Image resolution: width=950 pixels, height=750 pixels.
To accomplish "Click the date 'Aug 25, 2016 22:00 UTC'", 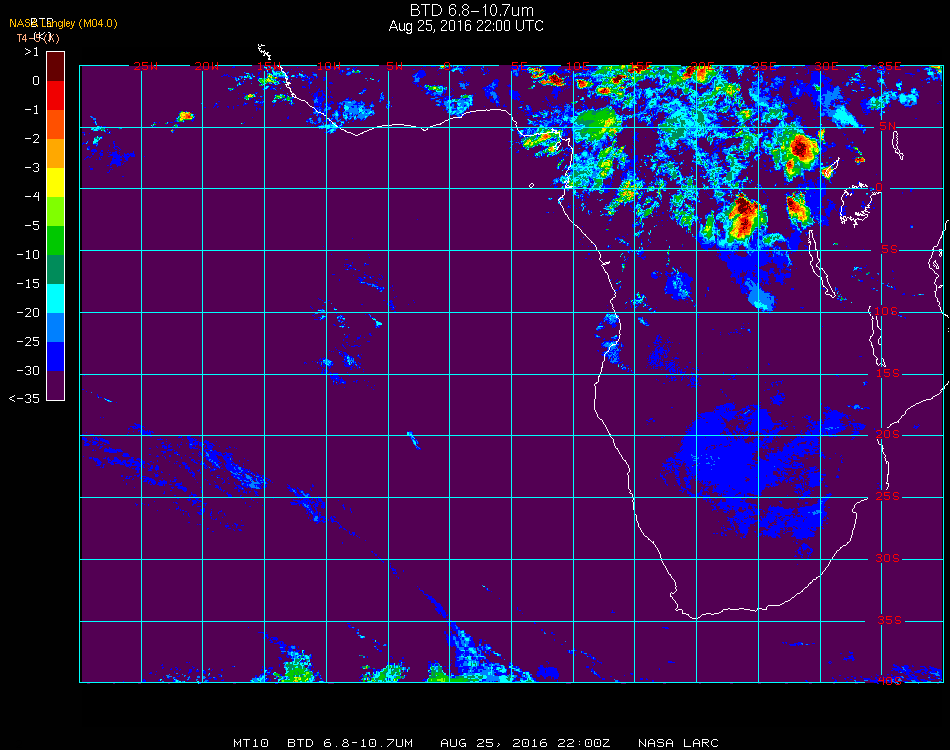I will coord(466,26).
